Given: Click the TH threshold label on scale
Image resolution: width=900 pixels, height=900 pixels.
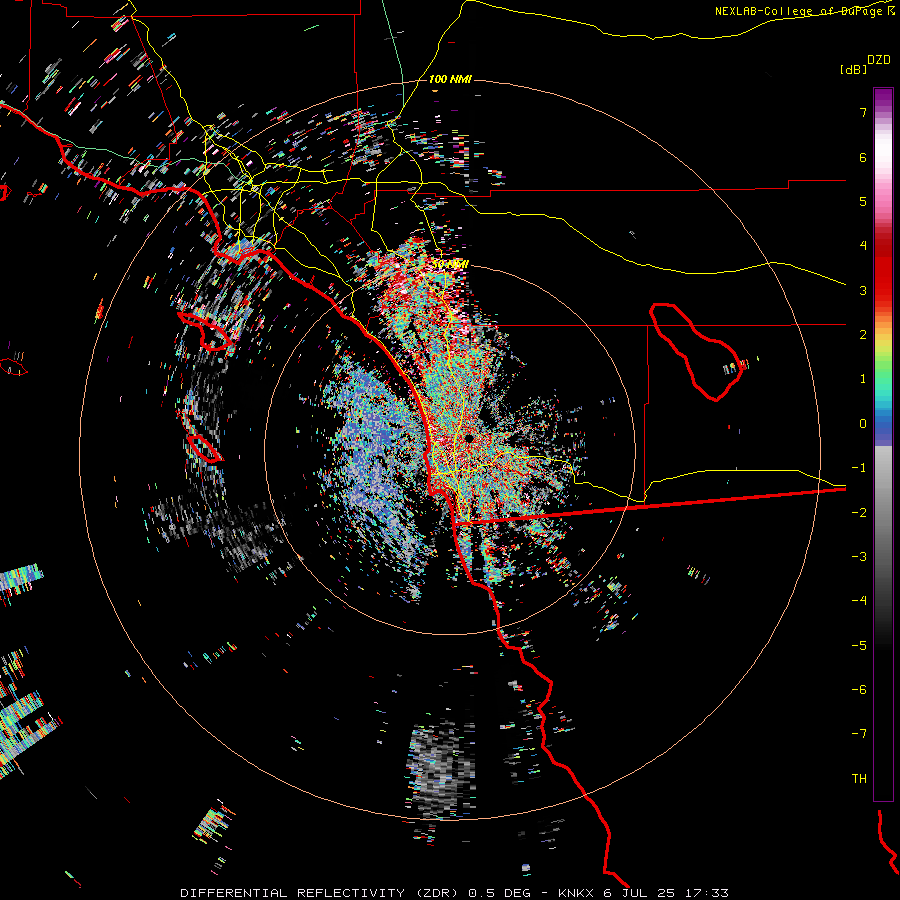Looking at the screenshot, I should point(859,778).
